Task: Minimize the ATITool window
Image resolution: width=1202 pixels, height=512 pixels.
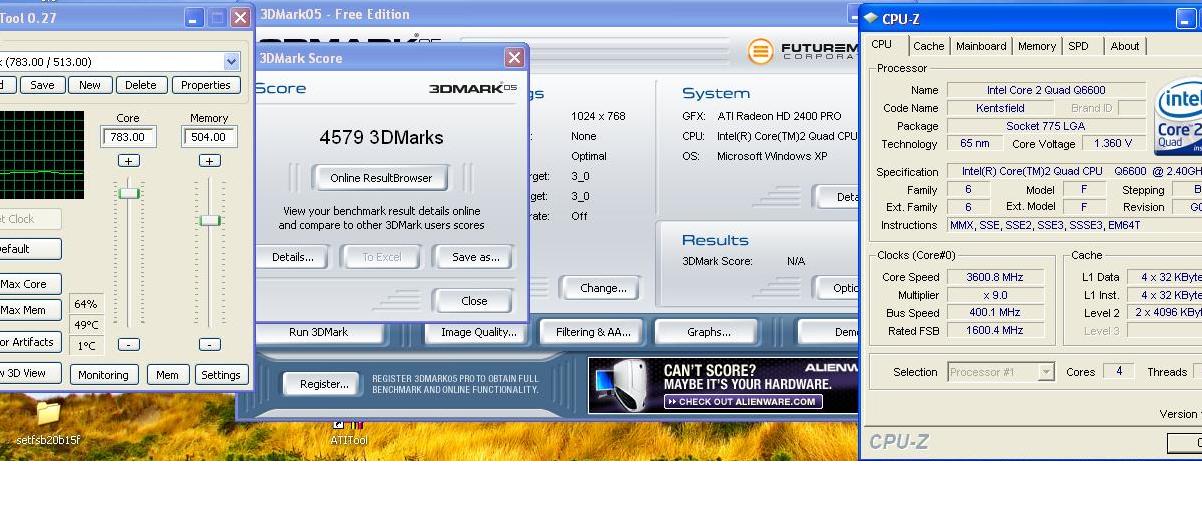Action: coord(194,18)
